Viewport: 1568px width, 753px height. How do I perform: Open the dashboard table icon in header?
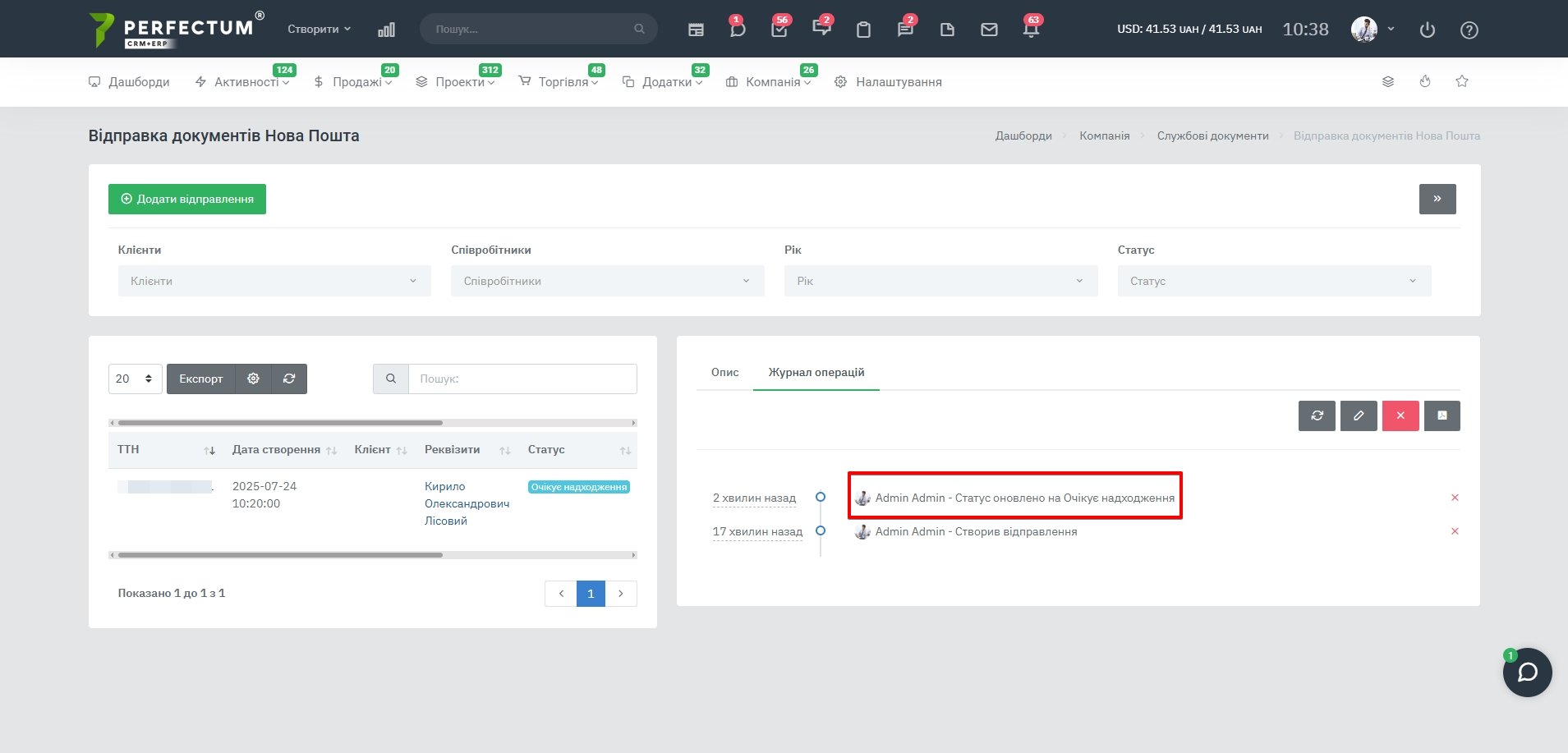696,30
